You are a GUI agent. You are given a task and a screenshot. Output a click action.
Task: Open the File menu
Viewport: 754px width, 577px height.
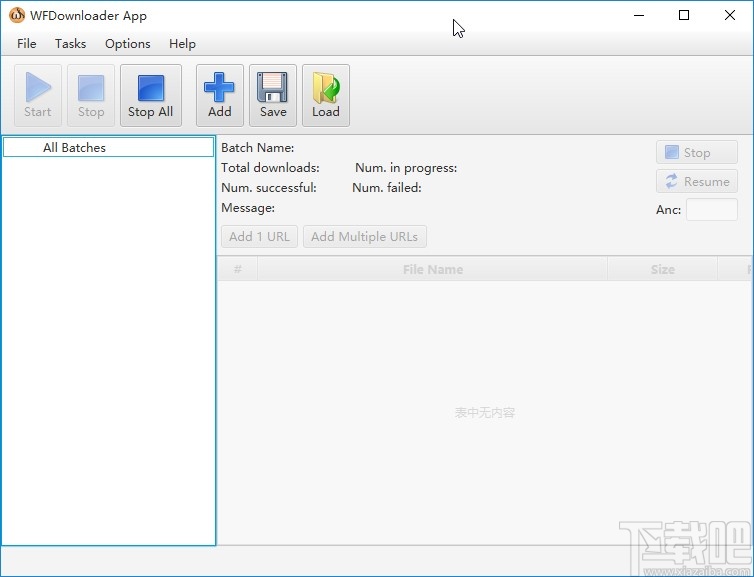click(27, 44)
